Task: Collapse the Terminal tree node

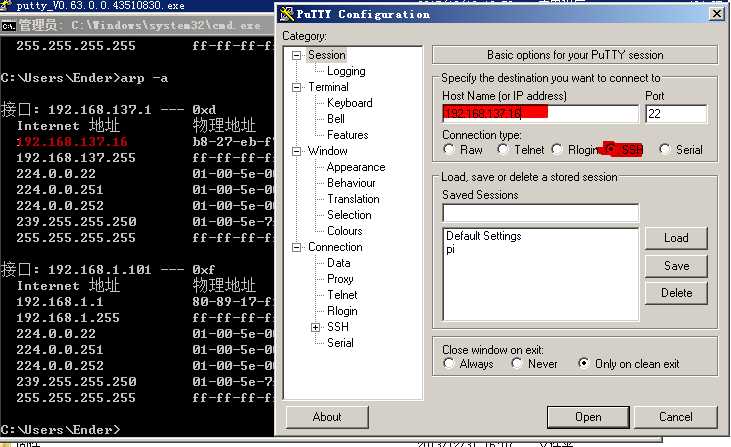Action: point(296,87)
